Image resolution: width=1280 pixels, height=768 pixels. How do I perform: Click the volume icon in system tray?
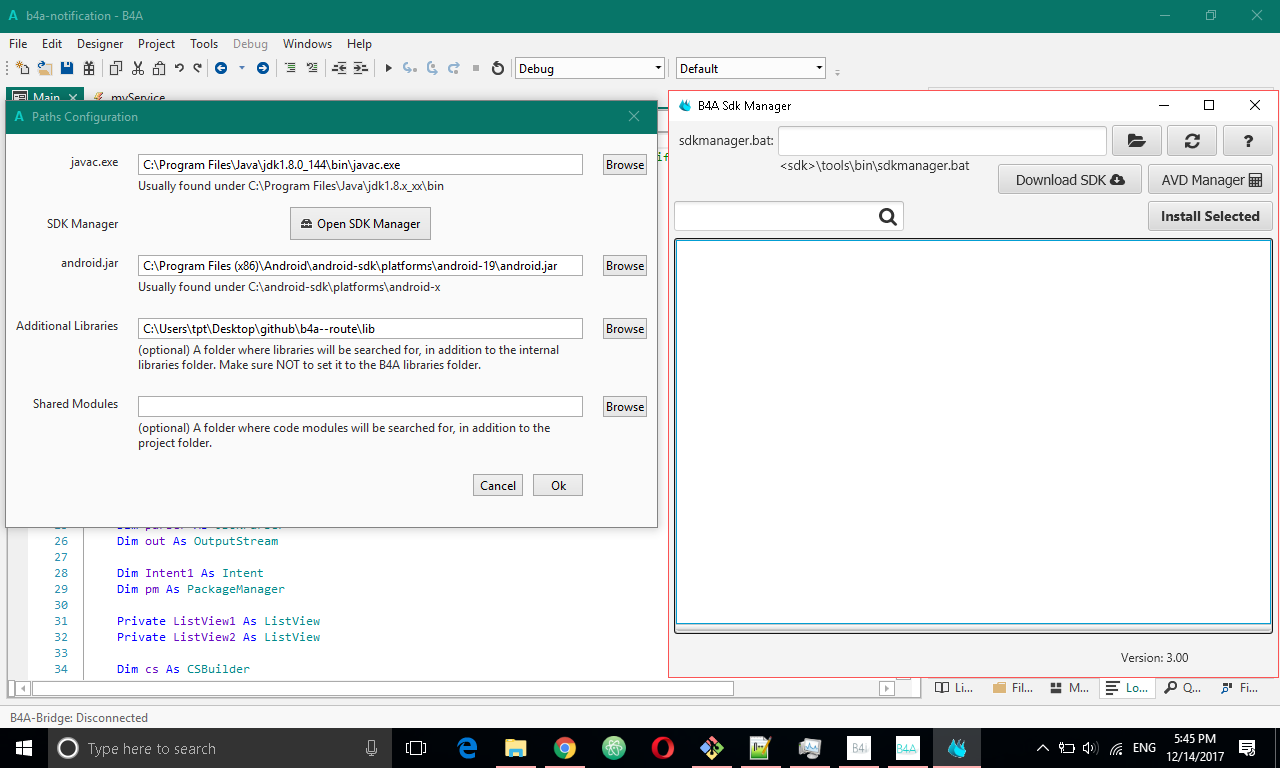(1090, 748)
